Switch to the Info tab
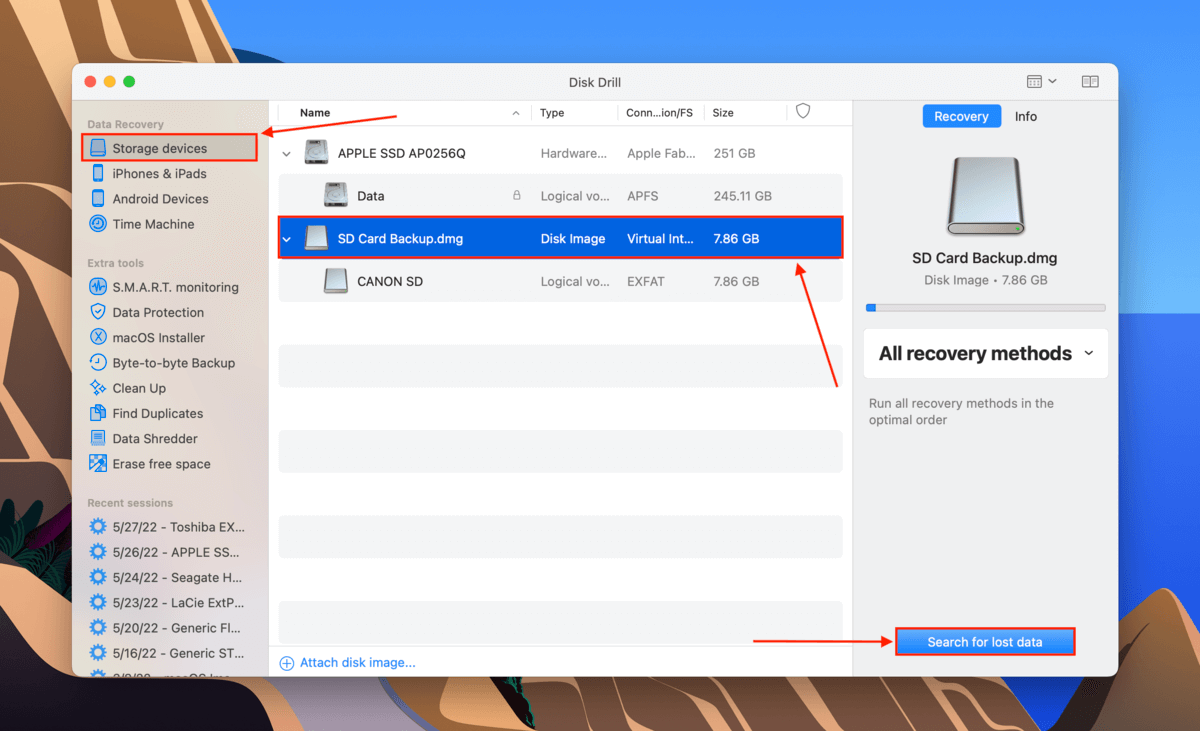The image size is (1200, 731). (x=1026, y=116)
